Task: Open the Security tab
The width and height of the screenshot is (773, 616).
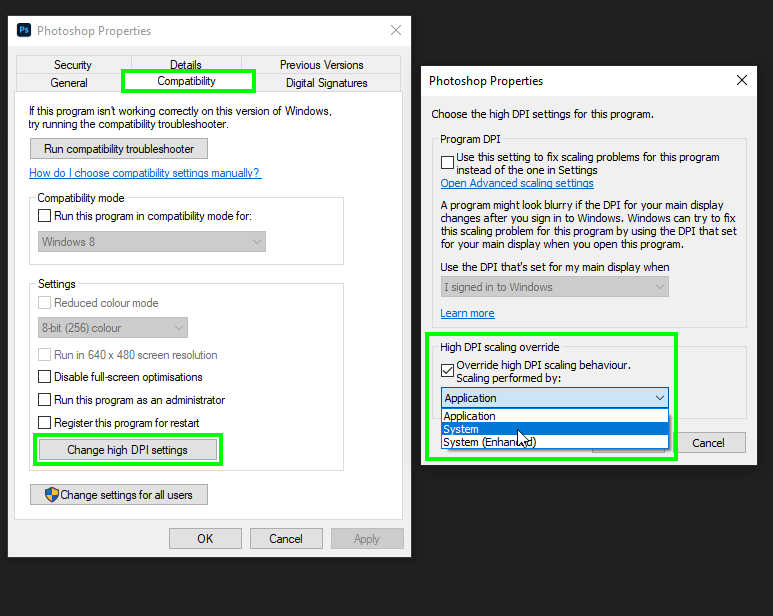Action: [73, 65]
